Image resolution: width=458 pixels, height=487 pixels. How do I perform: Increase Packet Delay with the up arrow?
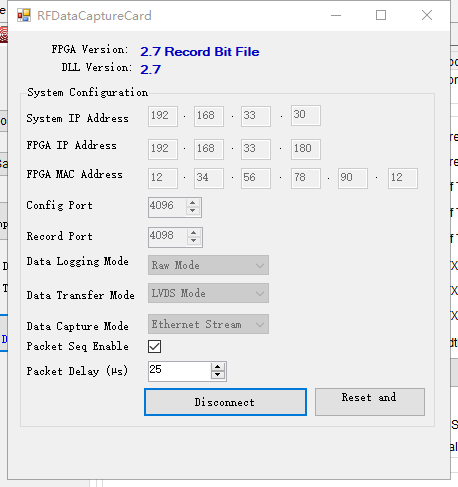click(218, 367)
